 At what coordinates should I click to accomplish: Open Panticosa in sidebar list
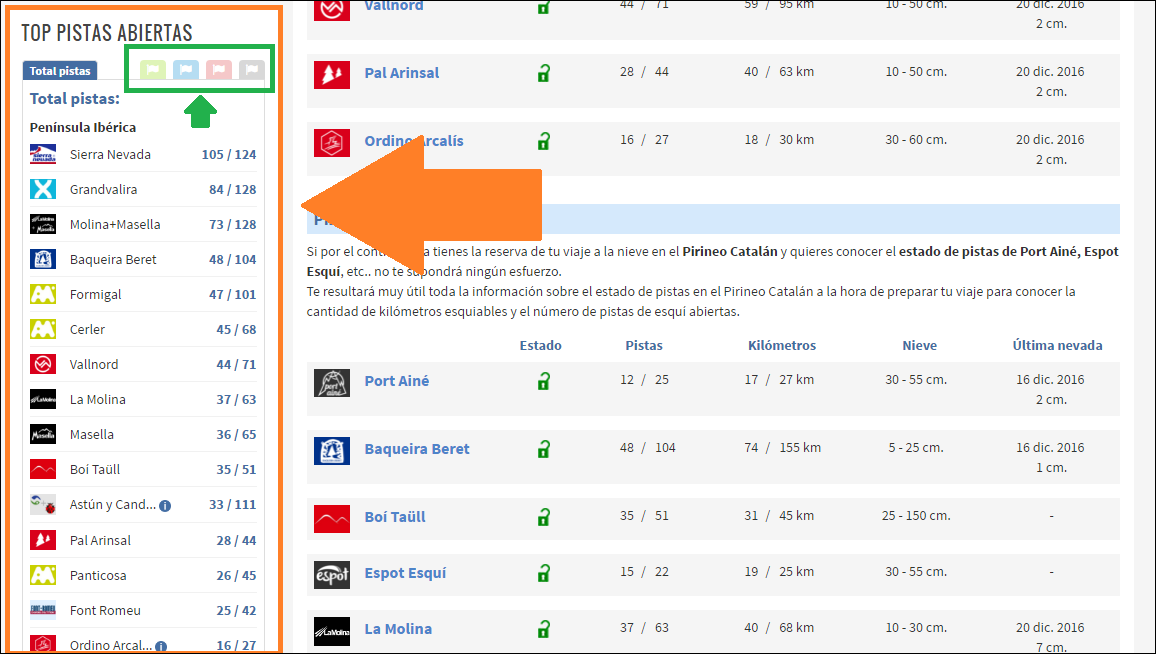point(98,575)
